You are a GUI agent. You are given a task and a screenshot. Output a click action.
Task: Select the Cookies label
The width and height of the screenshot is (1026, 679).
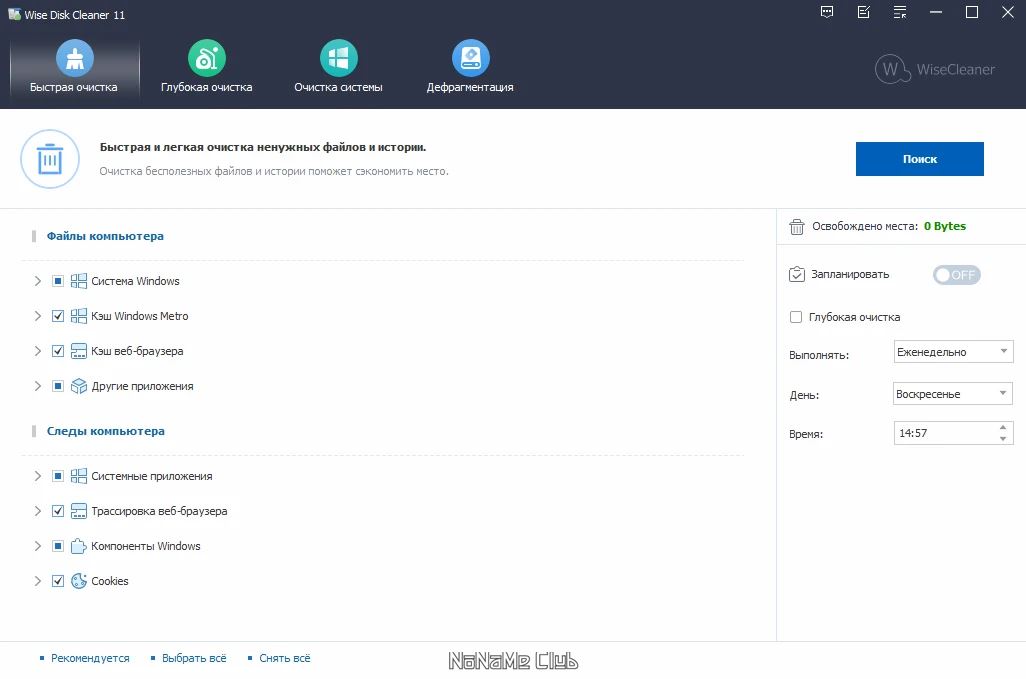pos(110,581)
